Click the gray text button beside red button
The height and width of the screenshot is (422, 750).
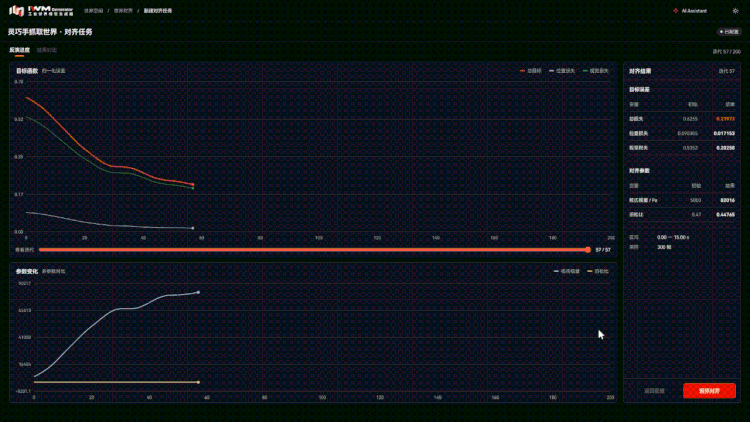[654, 391]
